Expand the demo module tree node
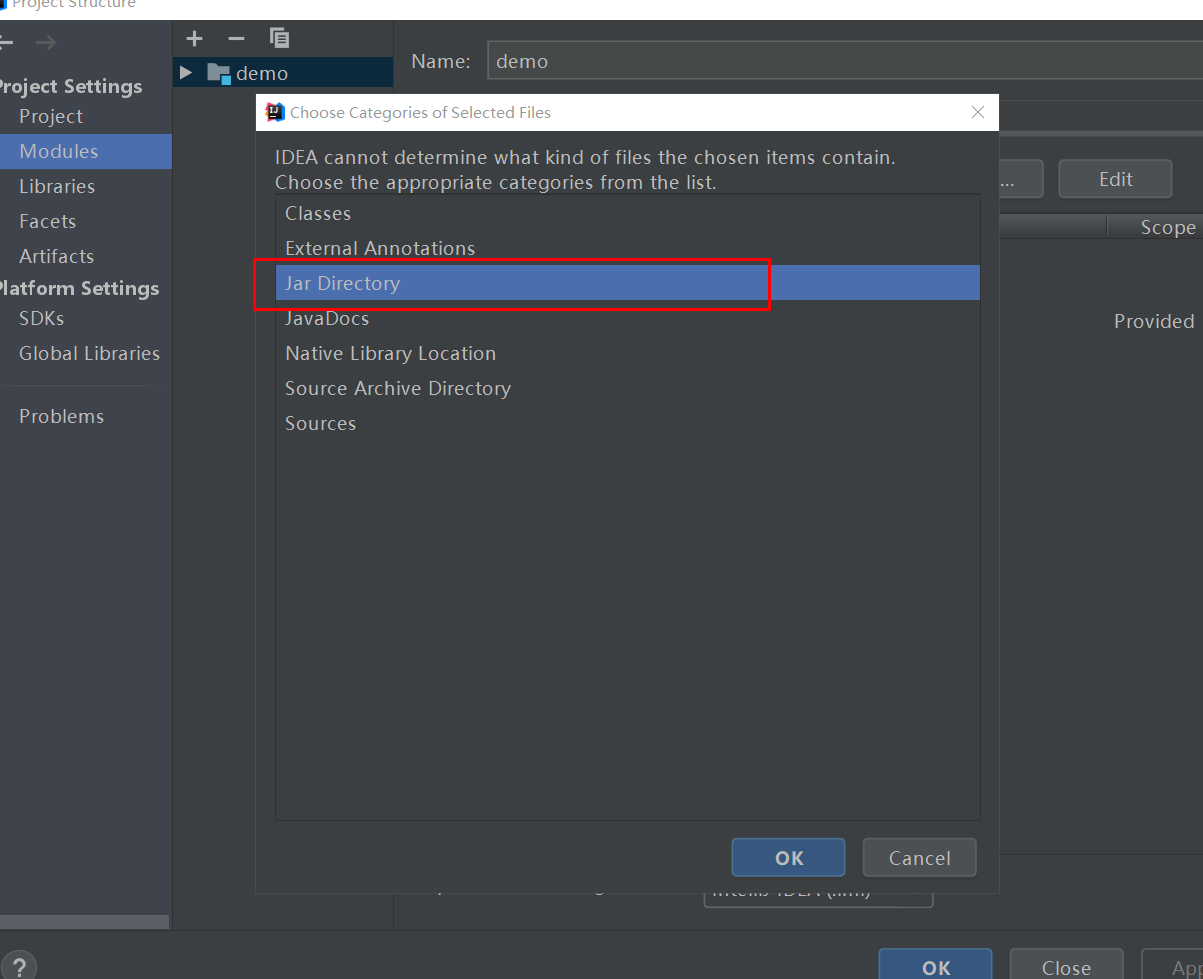Screen dimensions: 1203x979 pos(185,73)
